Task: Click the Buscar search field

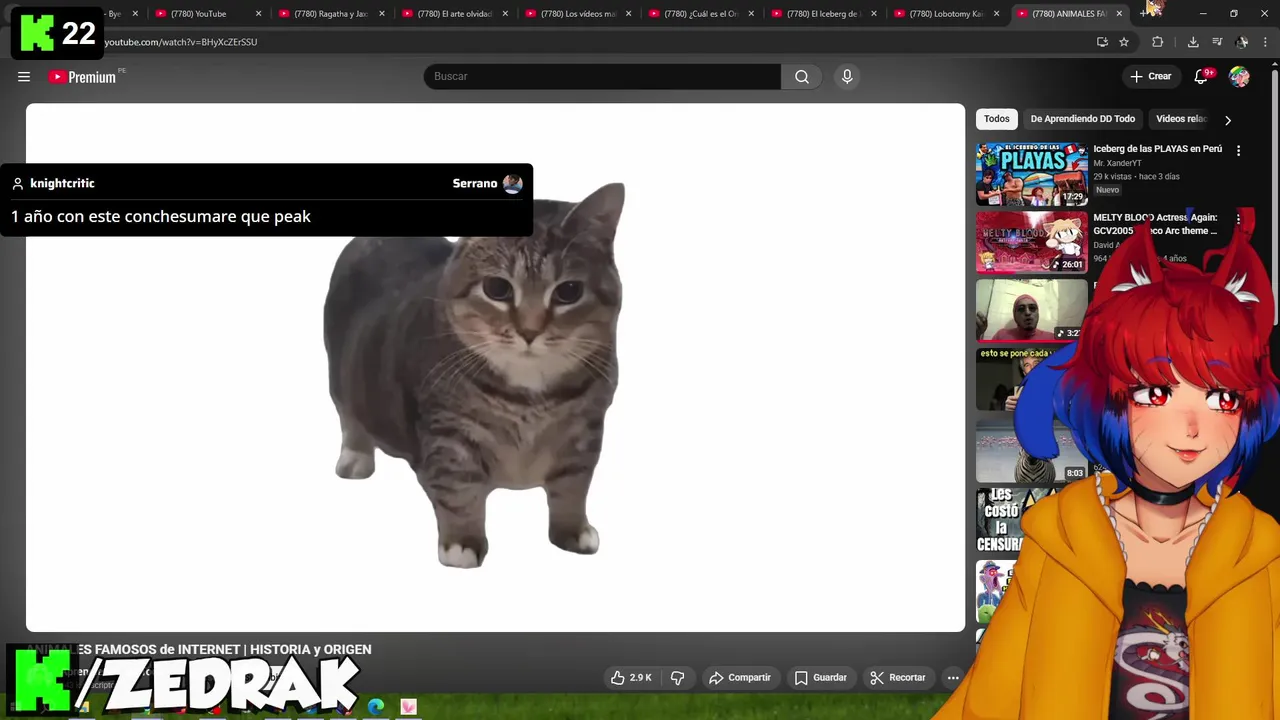Action: 602,77
